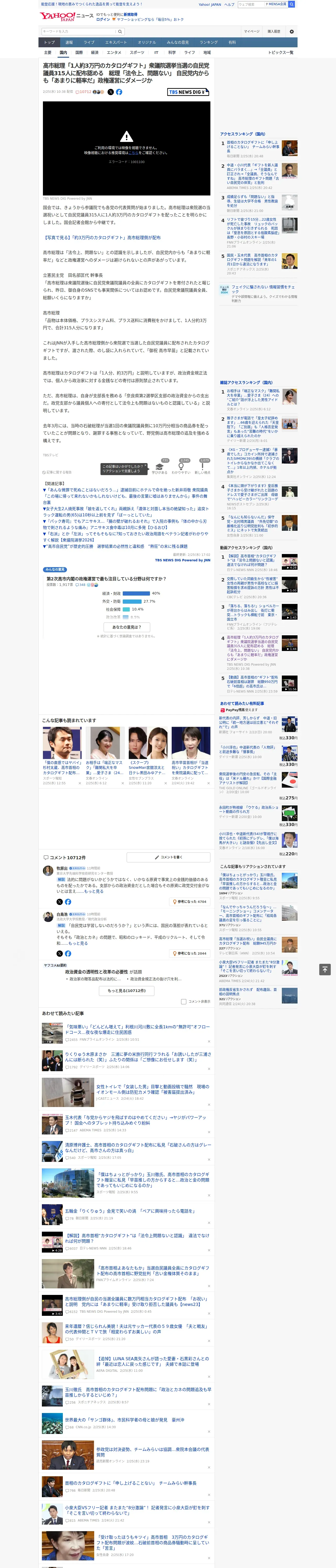Click the video error warning triangle

click(126, 136)
